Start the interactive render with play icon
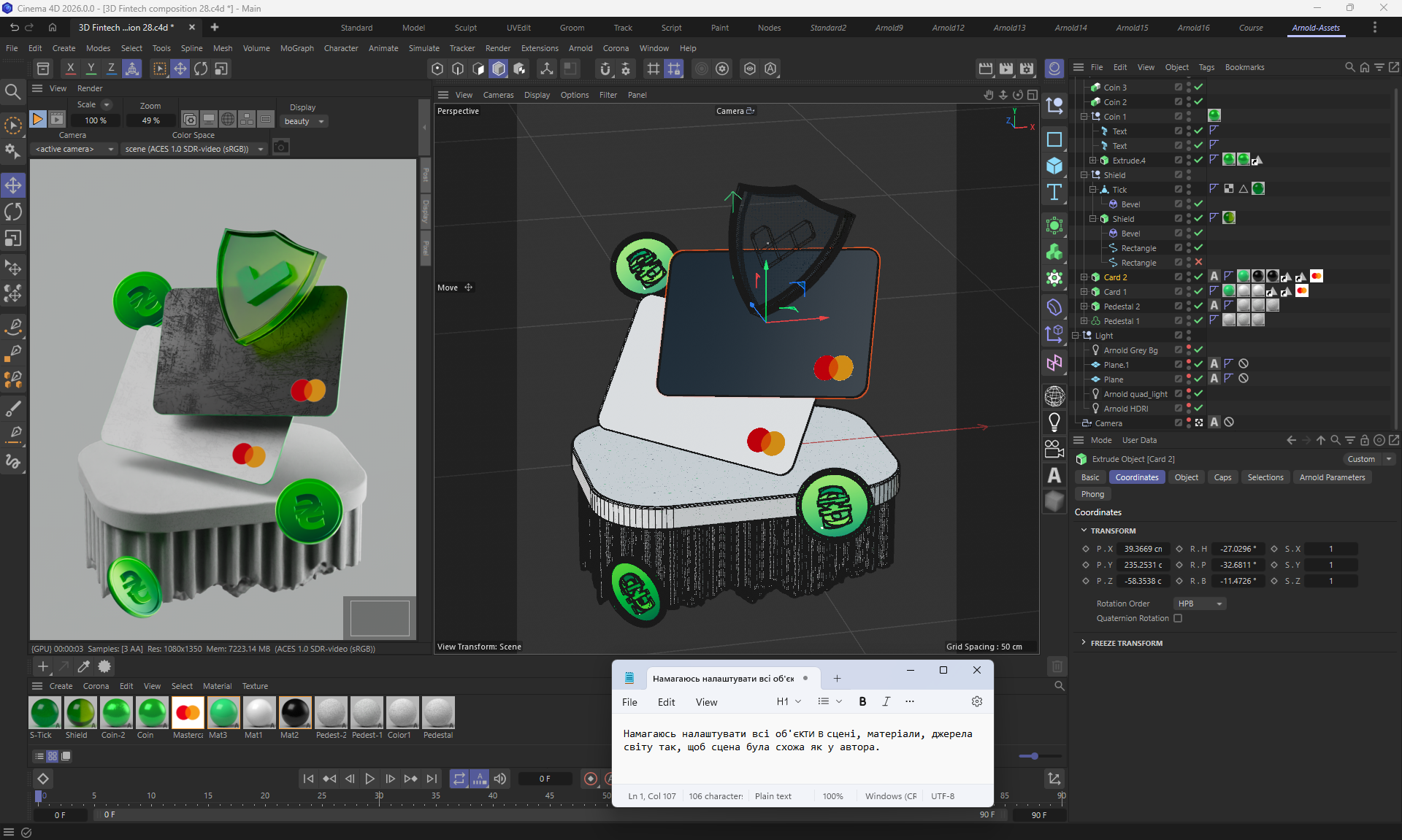Viewport: 1402px width, 840px height. point(38,119)
